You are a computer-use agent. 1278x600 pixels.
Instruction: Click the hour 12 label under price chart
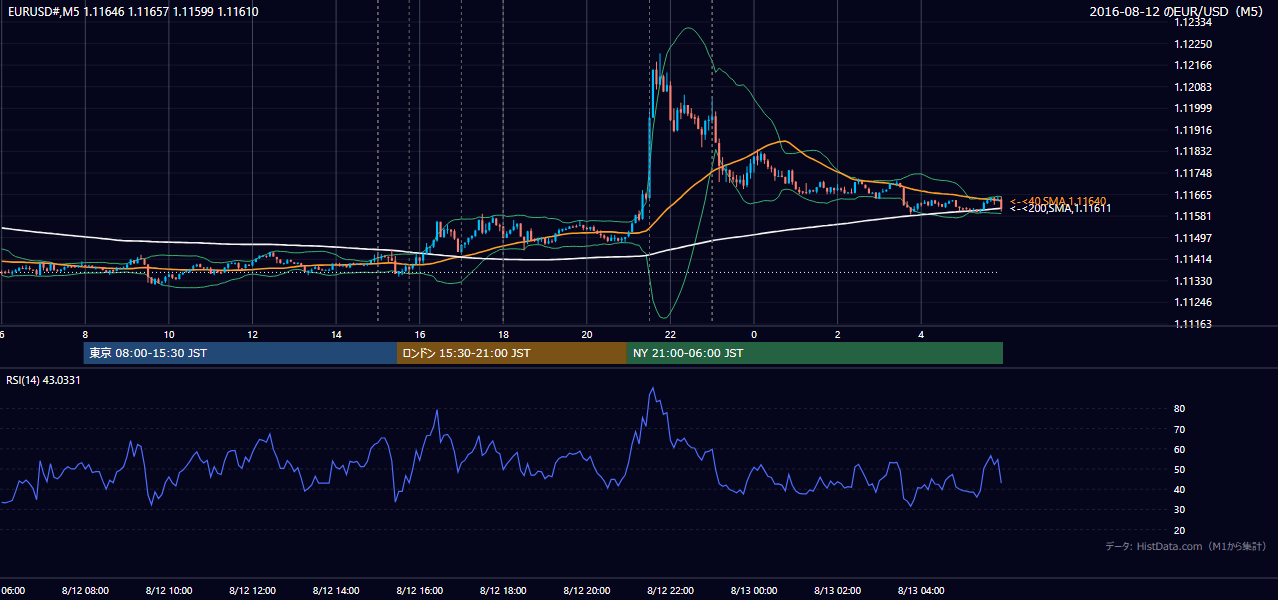[x=252, y=334]
